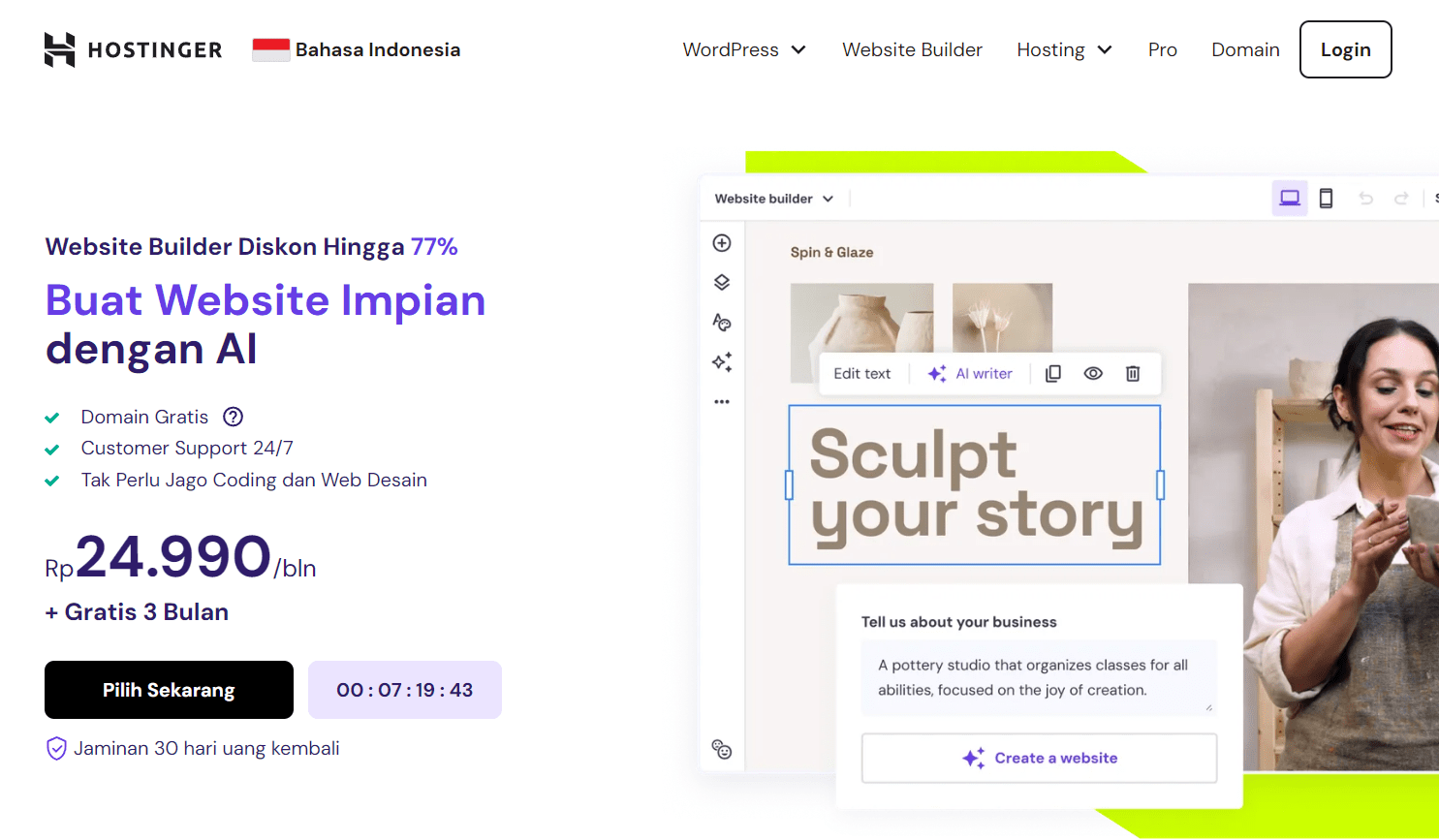Screen dimensions: 1439x840
Task: Open the text styles icon in sidebar
Action: (722, 322)
